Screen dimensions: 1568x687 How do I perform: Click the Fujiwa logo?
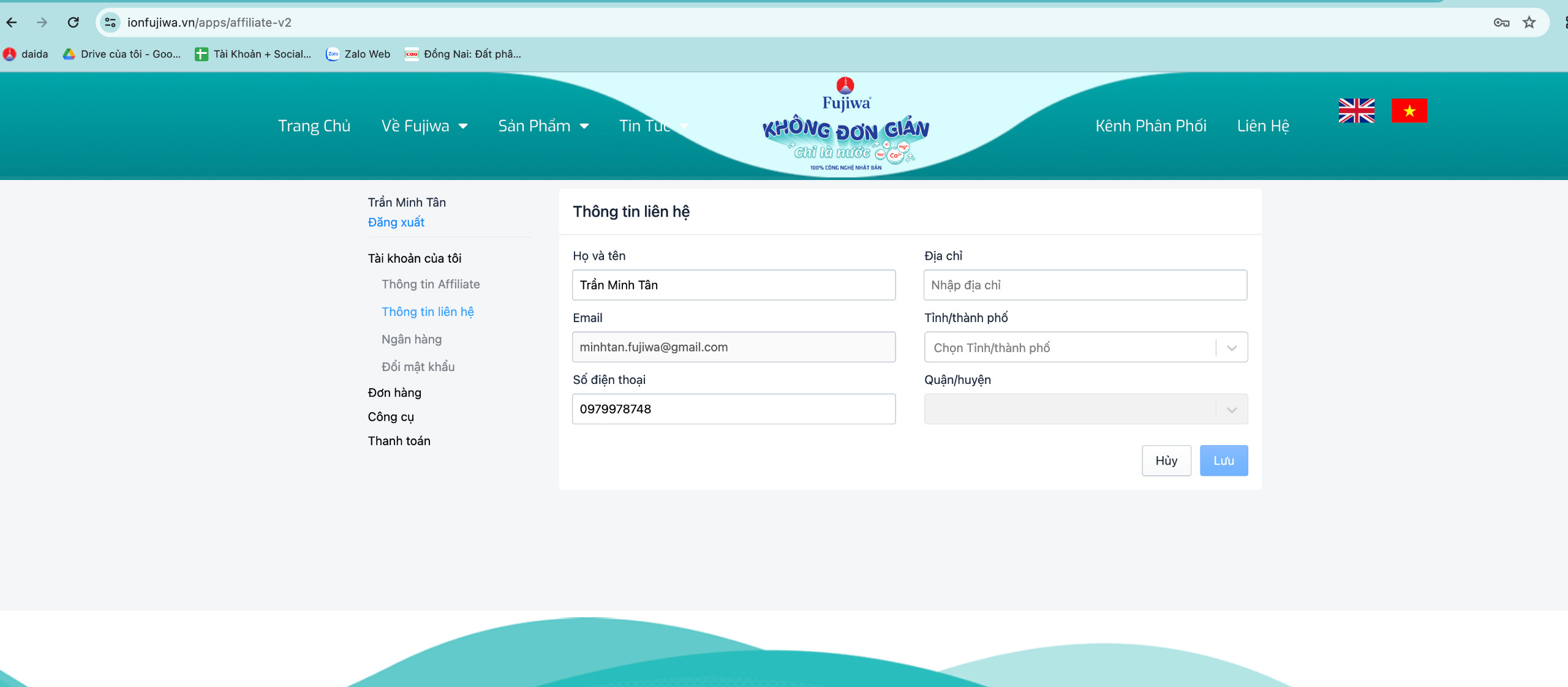(x=845, y=126)
